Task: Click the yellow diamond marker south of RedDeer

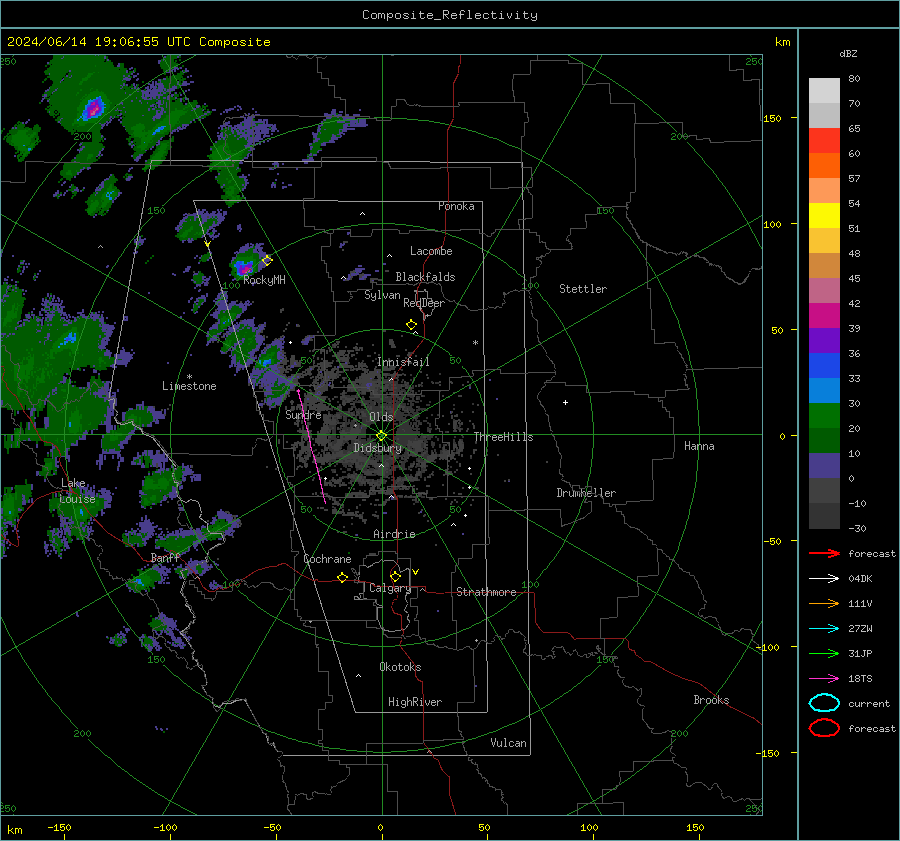Action: coord(412,325)
